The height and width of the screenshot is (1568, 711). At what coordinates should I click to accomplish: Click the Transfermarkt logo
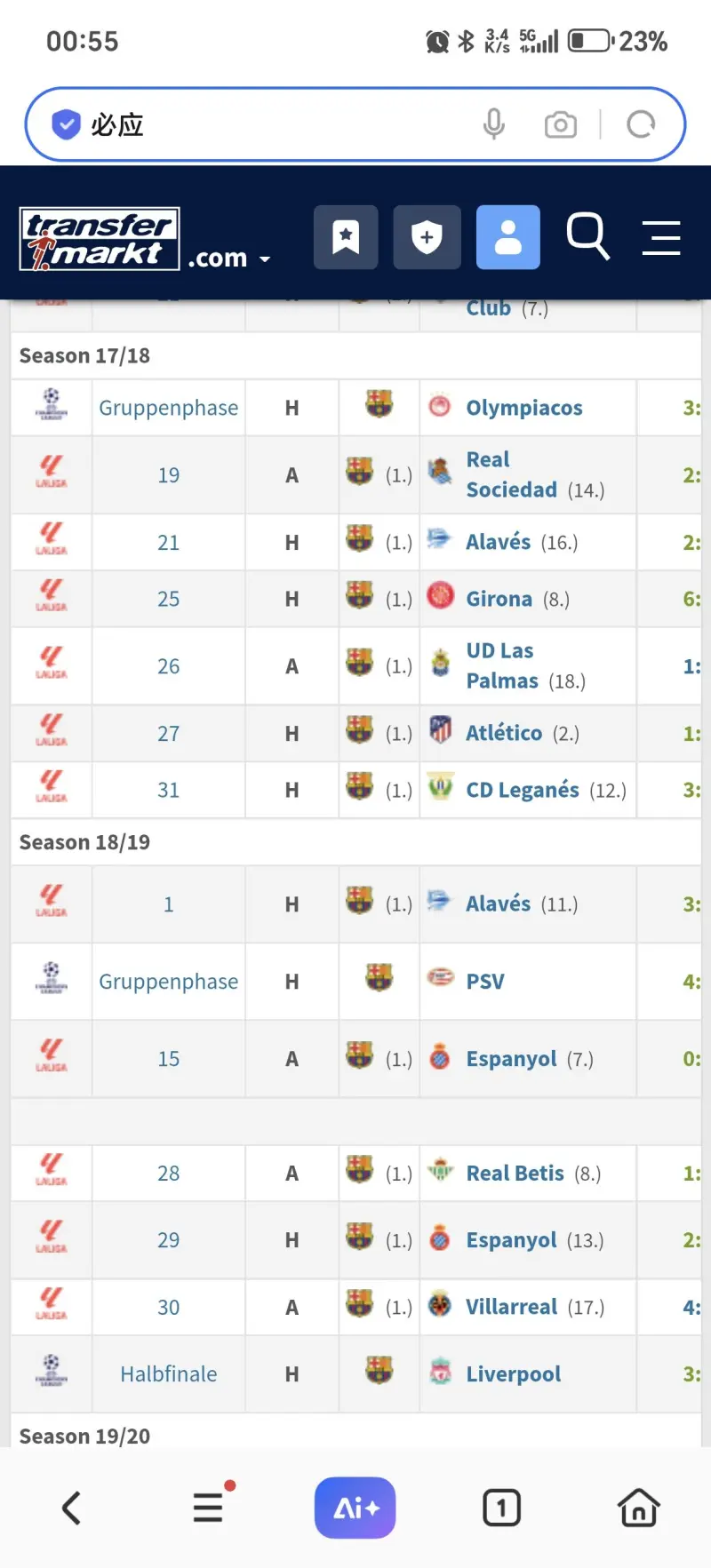(100, 238)
